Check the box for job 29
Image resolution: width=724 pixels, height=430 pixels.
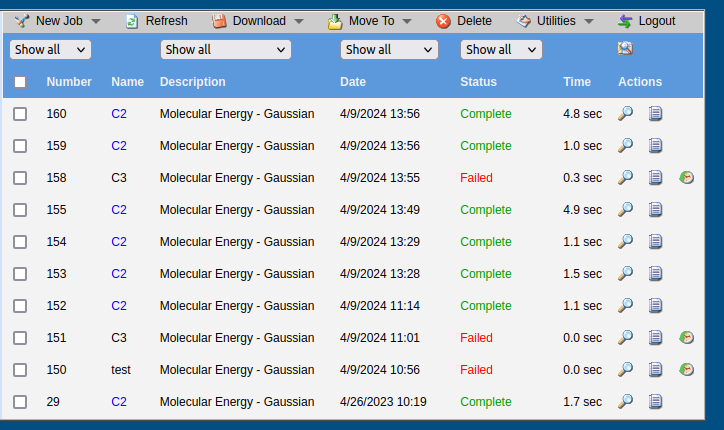(20, 402)
